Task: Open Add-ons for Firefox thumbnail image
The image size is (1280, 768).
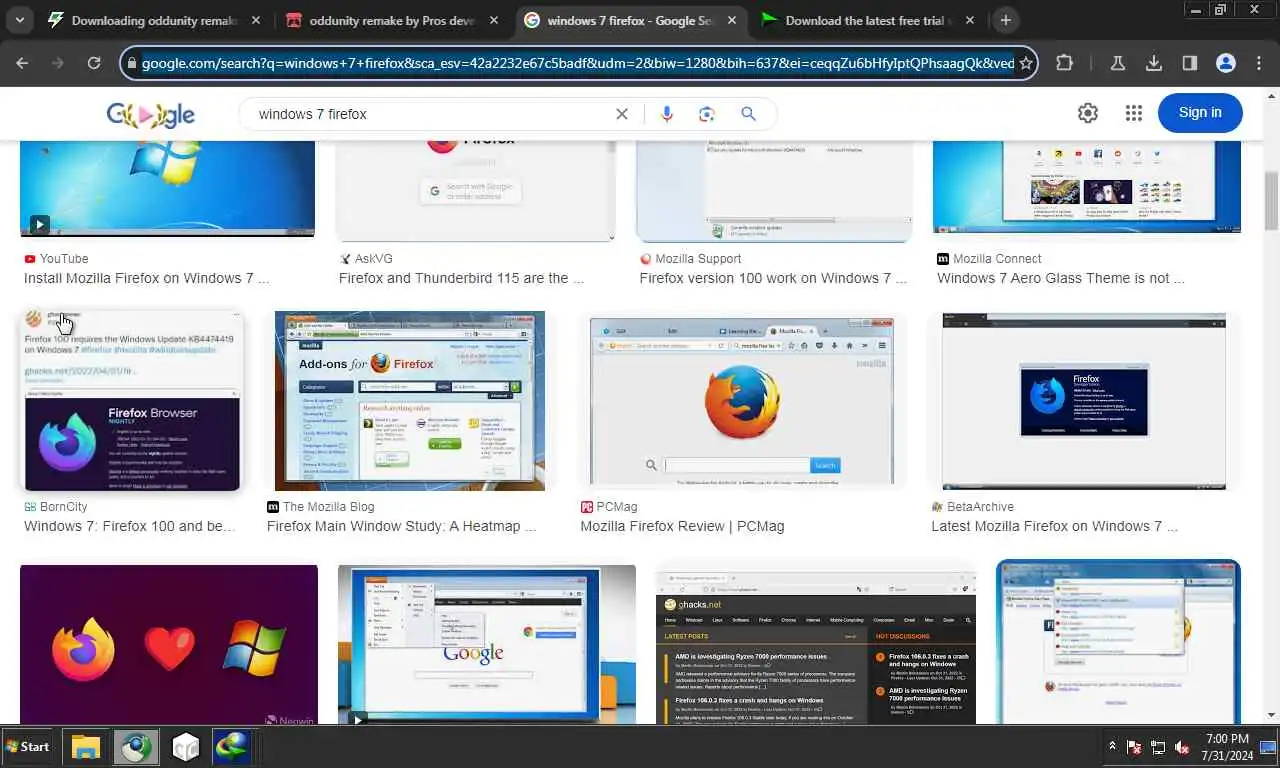Action: [x=410, y=401]
